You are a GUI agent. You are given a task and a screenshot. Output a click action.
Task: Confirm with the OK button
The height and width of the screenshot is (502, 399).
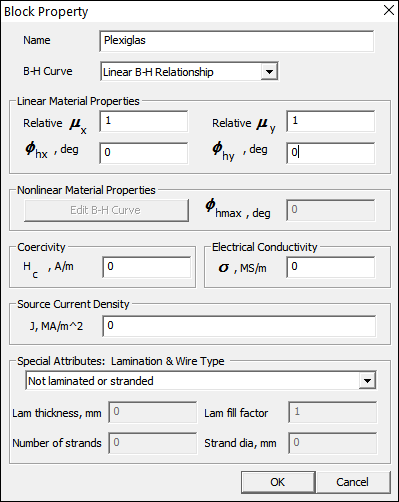[278, 482]
